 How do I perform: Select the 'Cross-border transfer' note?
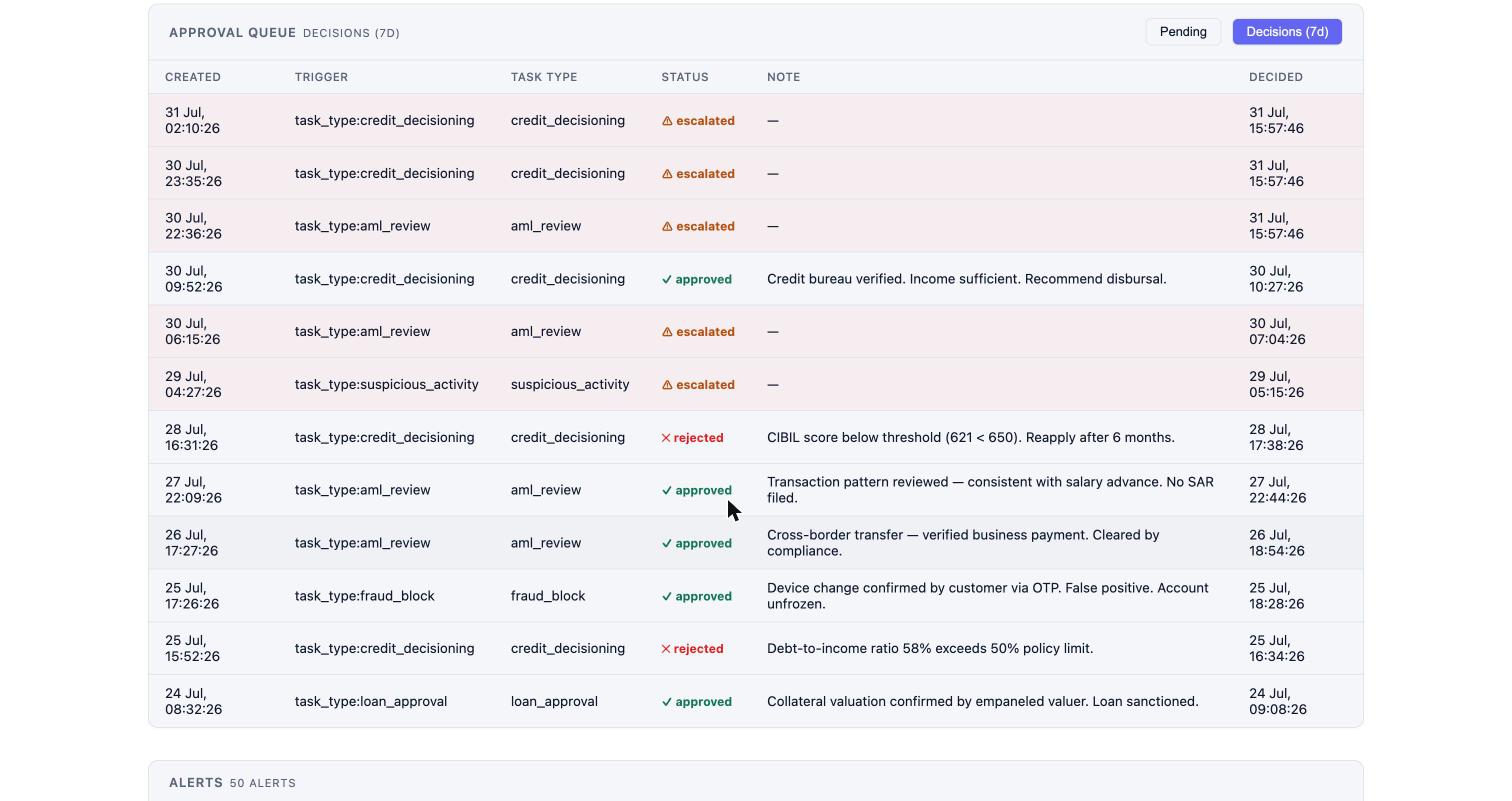click(x=963, y=543)
